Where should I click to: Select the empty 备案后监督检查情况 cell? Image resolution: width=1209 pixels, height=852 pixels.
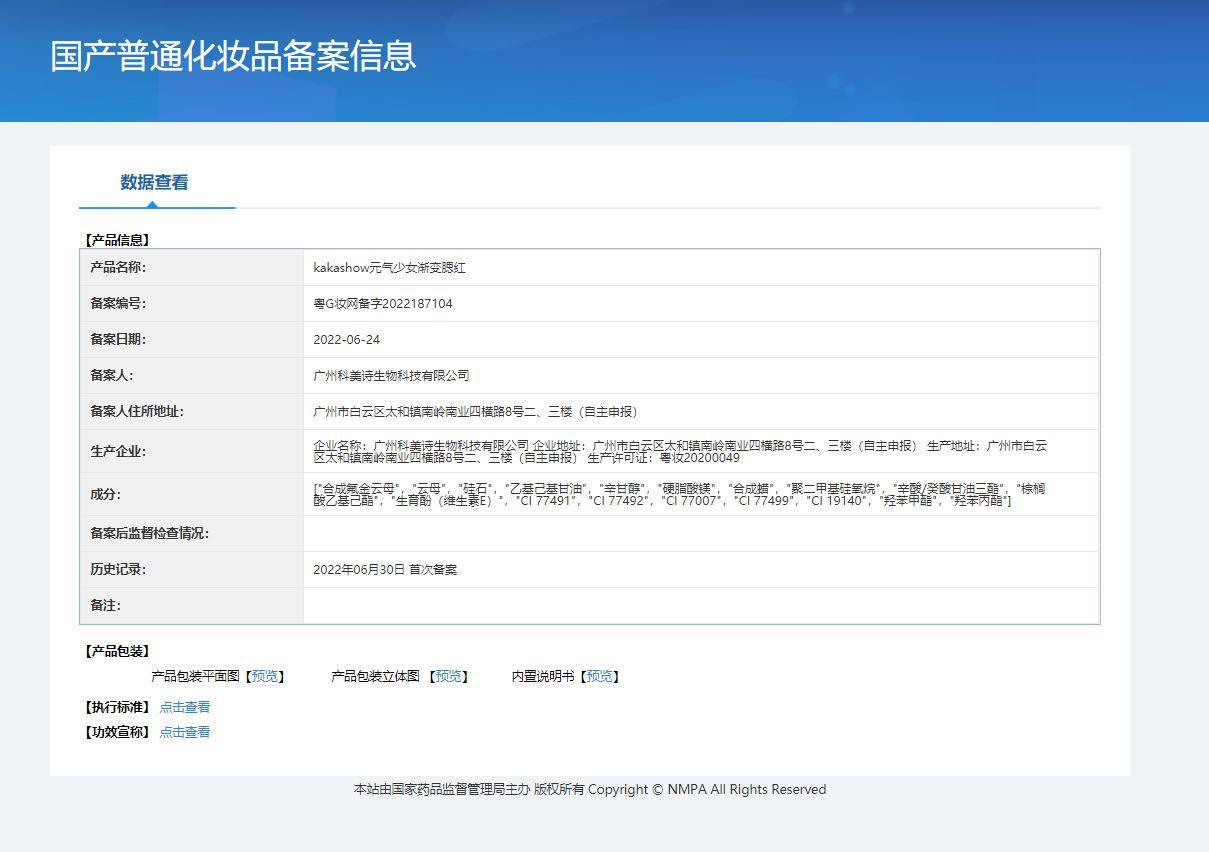click(701, 534)
